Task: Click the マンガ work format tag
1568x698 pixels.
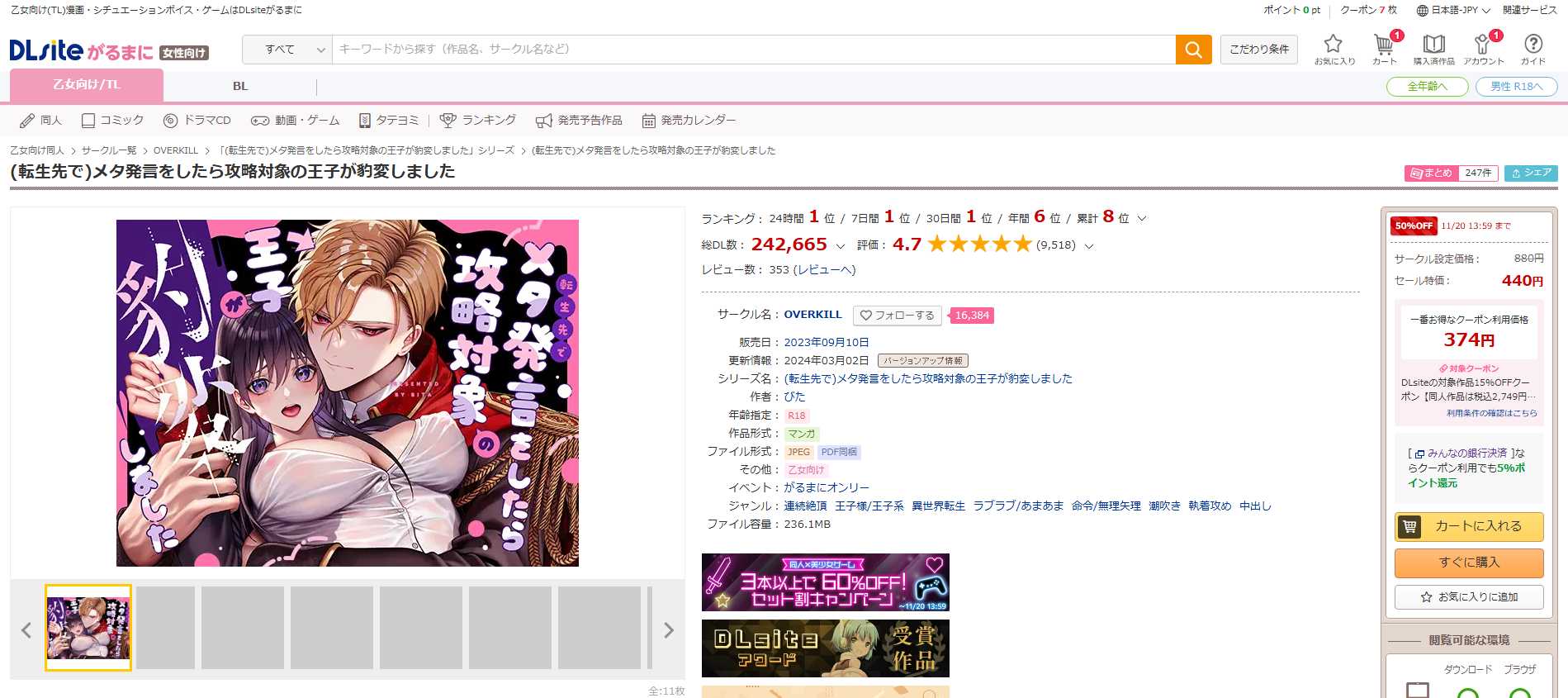Action: [801, 434]
